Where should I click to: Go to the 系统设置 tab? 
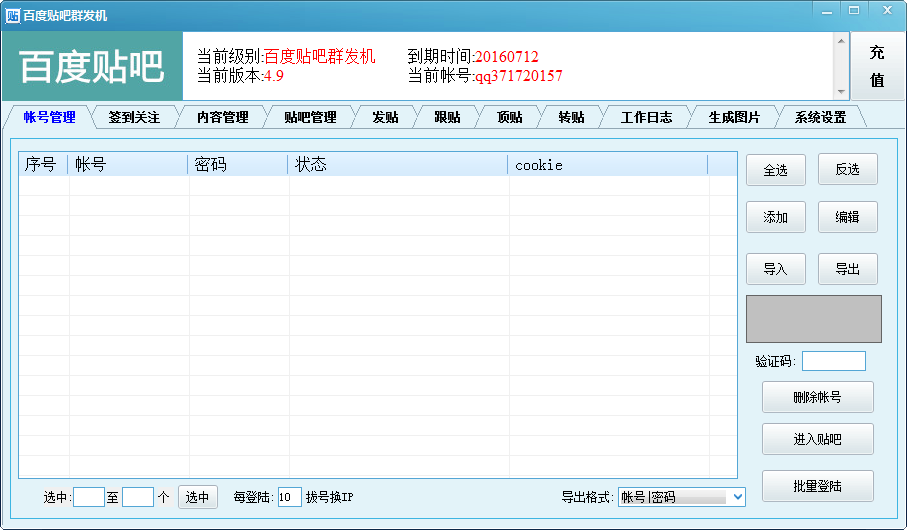pos(820,117)
